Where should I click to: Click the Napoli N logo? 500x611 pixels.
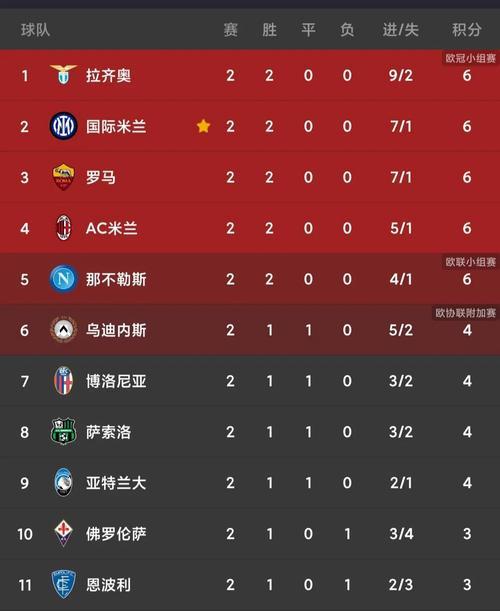(64, 279)
